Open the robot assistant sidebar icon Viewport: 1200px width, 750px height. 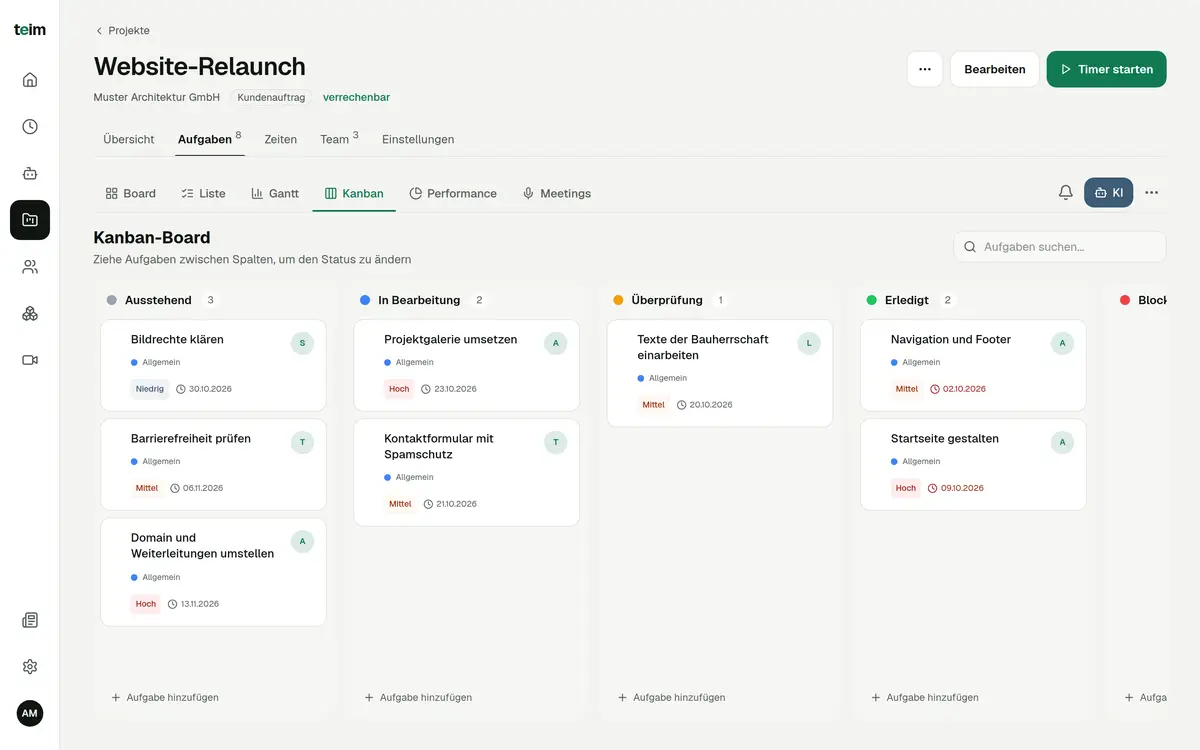coord(30,173)
